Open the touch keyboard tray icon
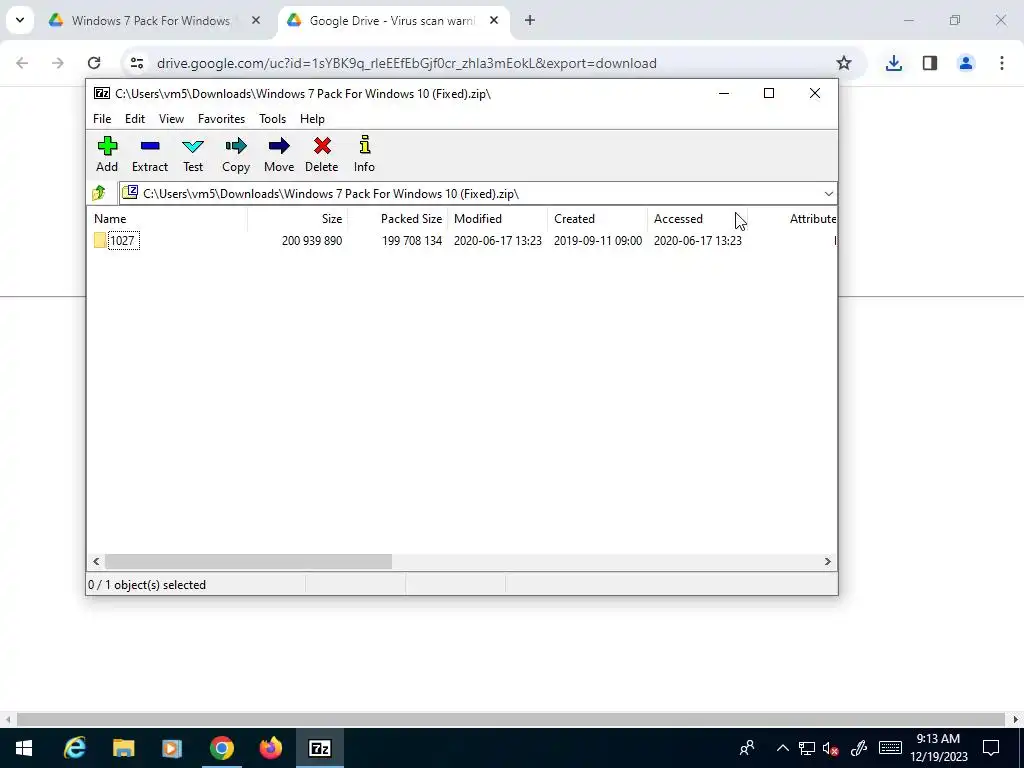 click(890, 748)
